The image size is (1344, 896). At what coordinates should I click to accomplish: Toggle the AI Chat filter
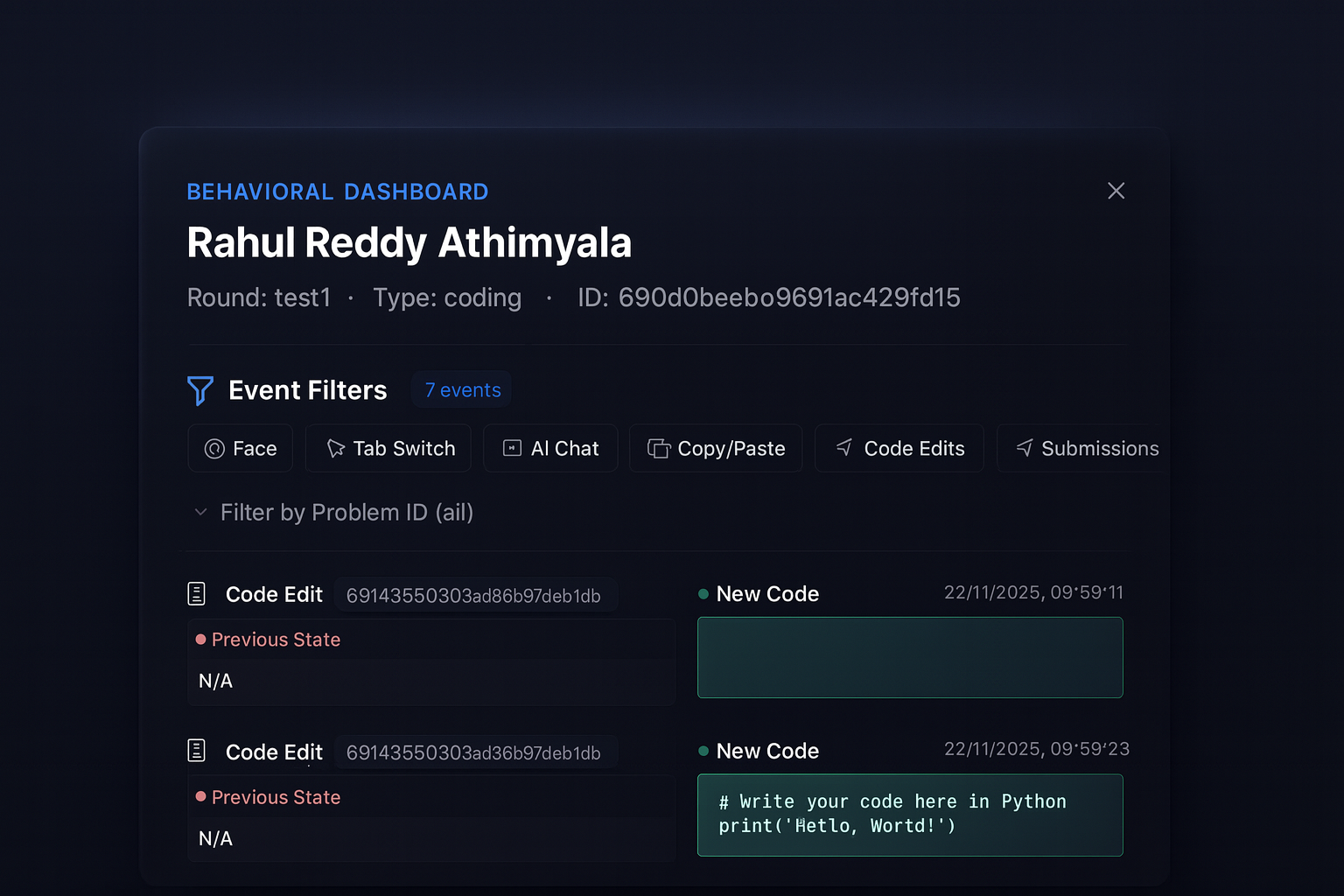click(550, 449)
